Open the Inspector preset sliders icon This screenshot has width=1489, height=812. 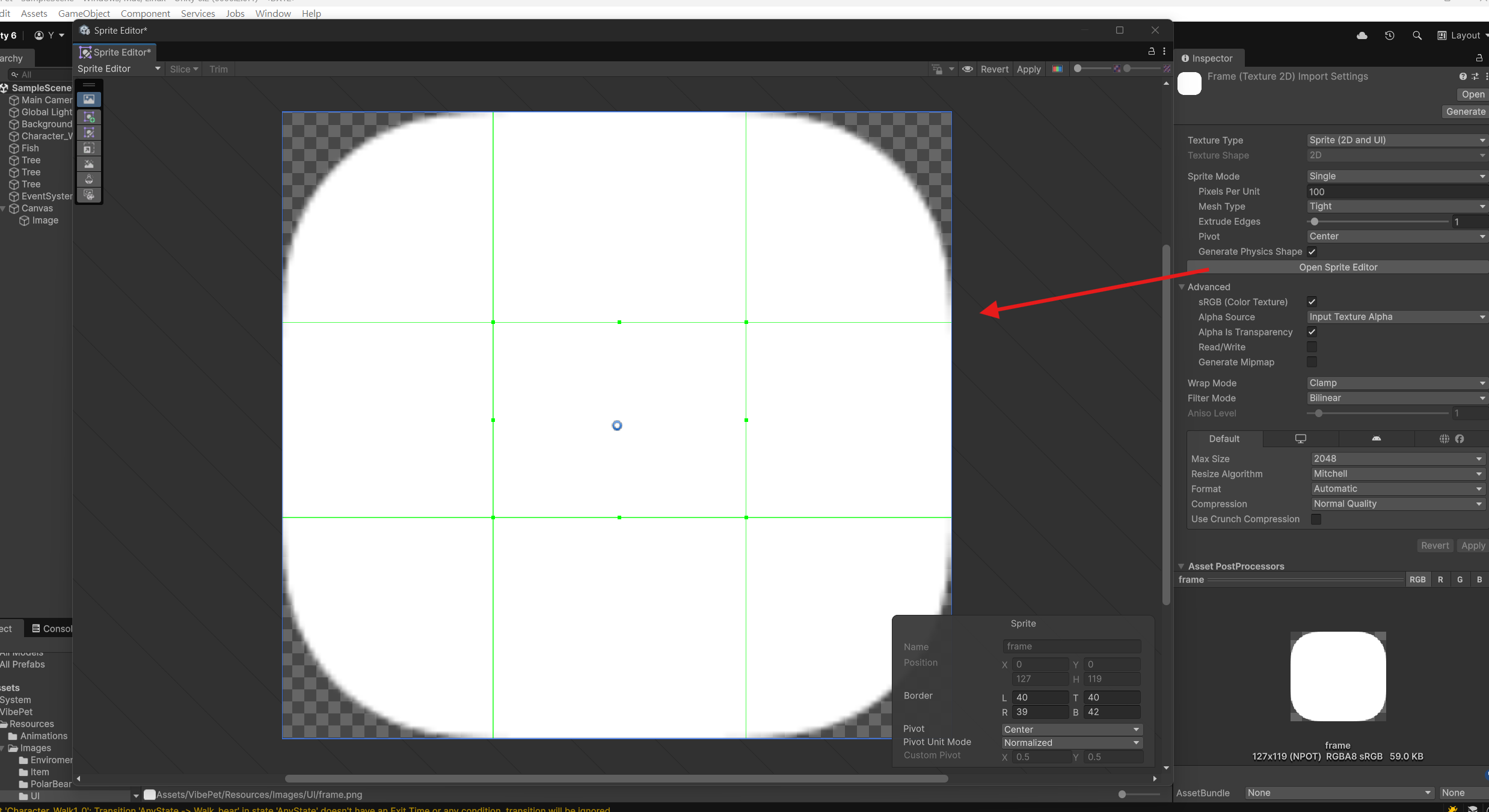[x=1475, y=76]
